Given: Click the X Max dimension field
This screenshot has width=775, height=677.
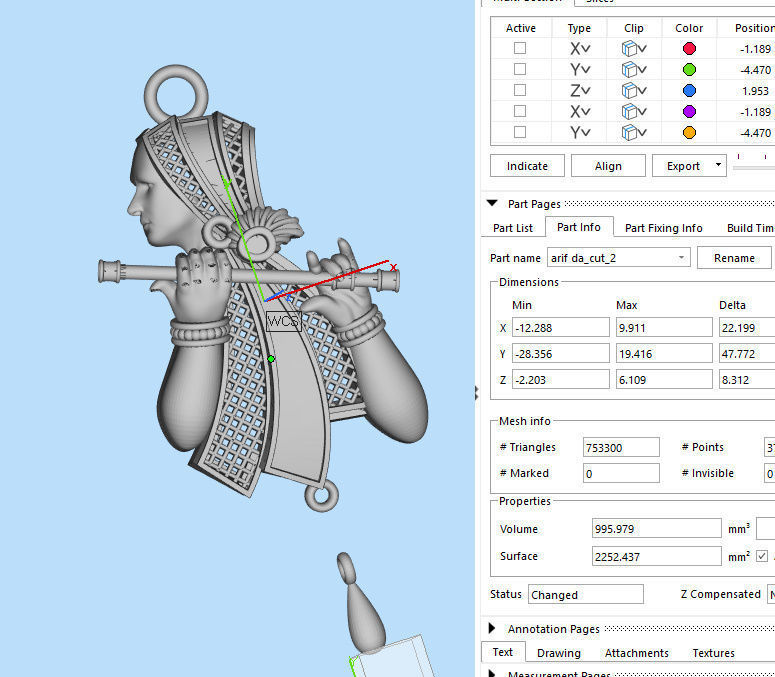Looking at the screenshot, I should click(664, 328).
